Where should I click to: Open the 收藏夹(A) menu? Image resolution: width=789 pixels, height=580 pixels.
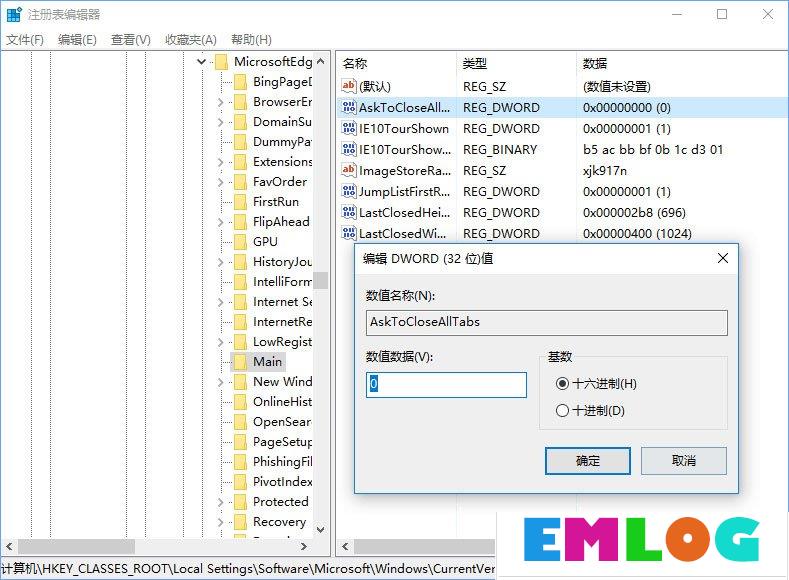coord(191,40)
